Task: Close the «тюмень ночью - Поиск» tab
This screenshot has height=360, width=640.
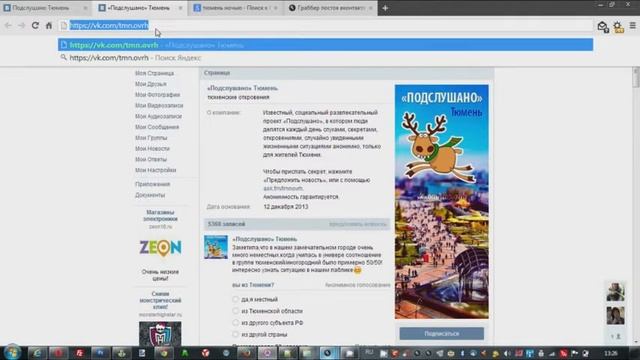Action: (276, 8)
